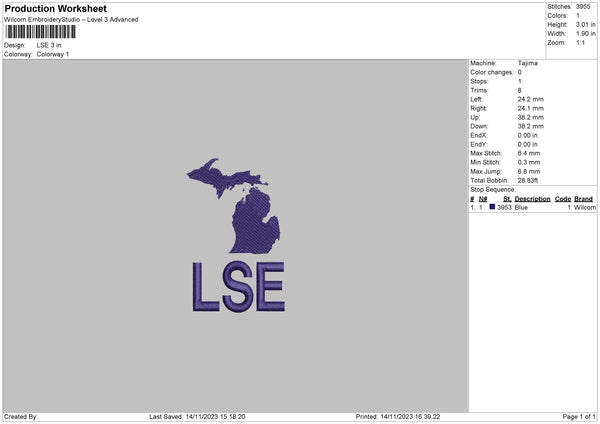Click the Color changes value 0
This screenshot has width=600, height=424.
pyautogui.click(x=520, y=72)
